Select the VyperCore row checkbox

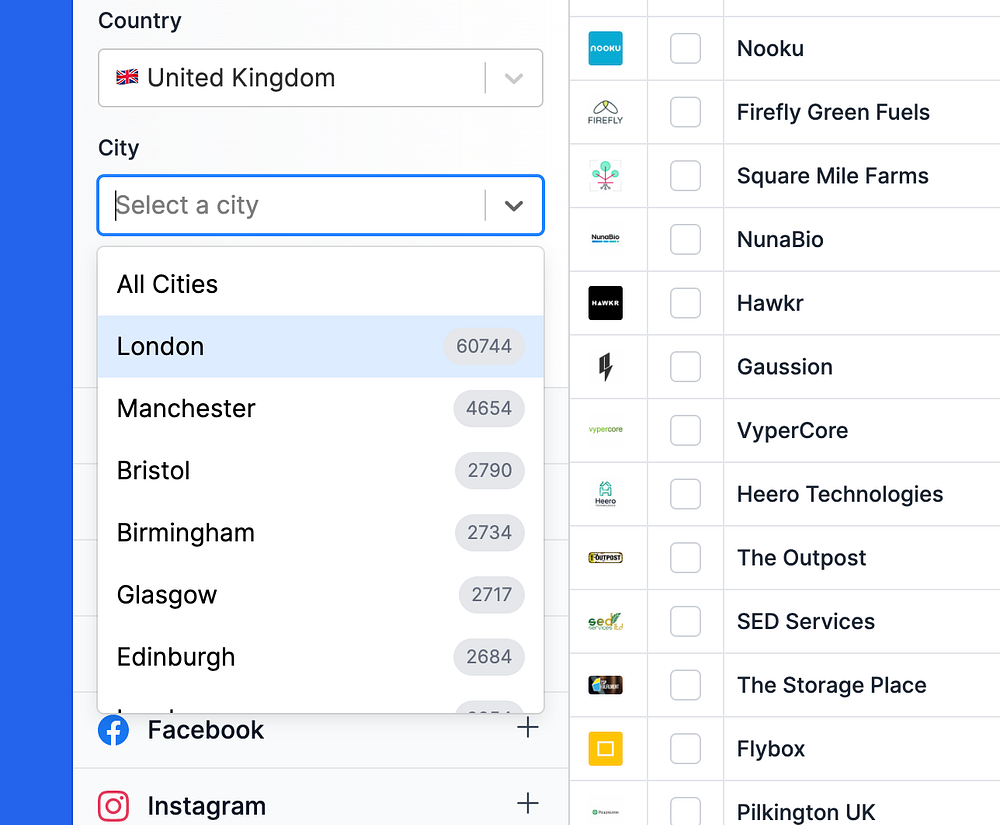tap(685, 430)
